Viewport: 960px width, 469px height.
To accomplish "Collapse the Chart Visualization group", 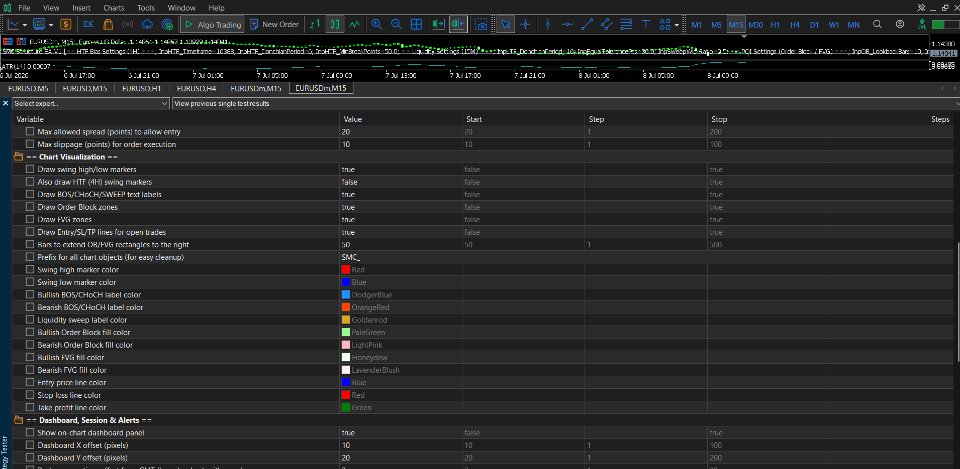I will (x=18, y=157).
